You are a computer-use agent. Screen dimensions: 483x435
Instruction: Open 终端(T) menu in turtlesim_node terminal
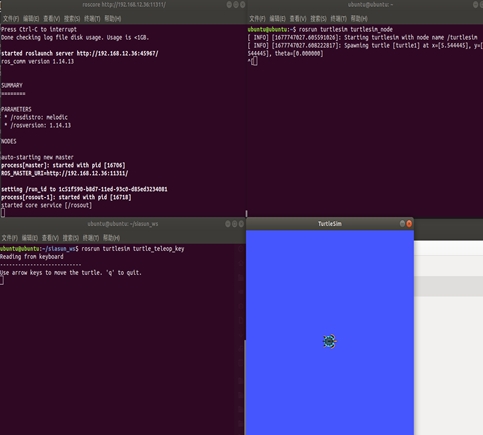point(338,19)
